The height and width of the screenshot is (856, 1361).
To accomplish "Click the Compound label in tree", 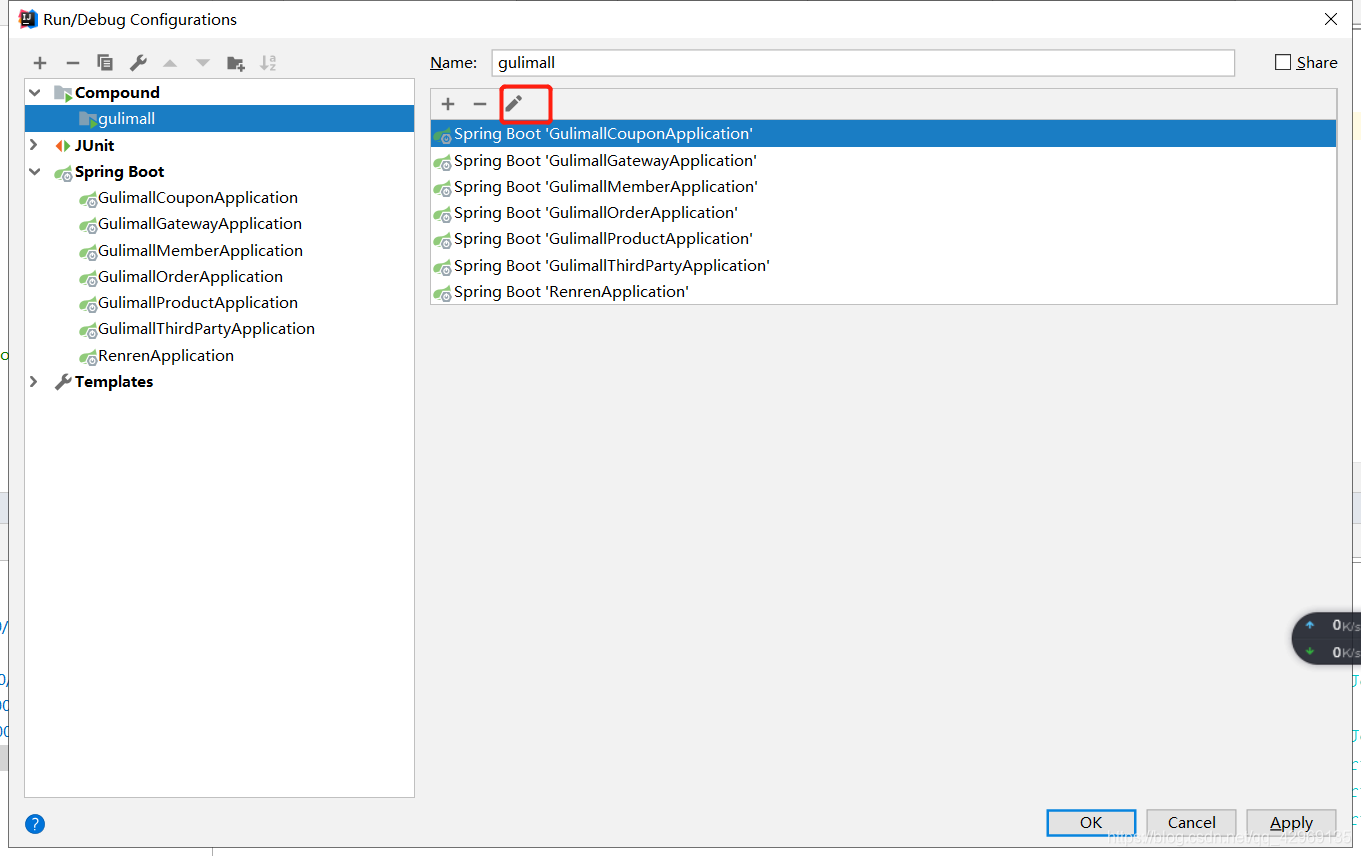I will [x=117, y=93].
